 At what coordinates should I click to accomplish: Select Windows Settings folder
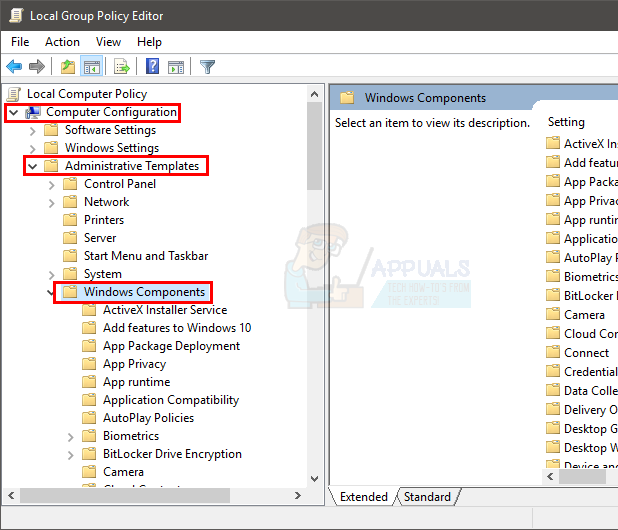pyautogui.click(x=112, y=148)
